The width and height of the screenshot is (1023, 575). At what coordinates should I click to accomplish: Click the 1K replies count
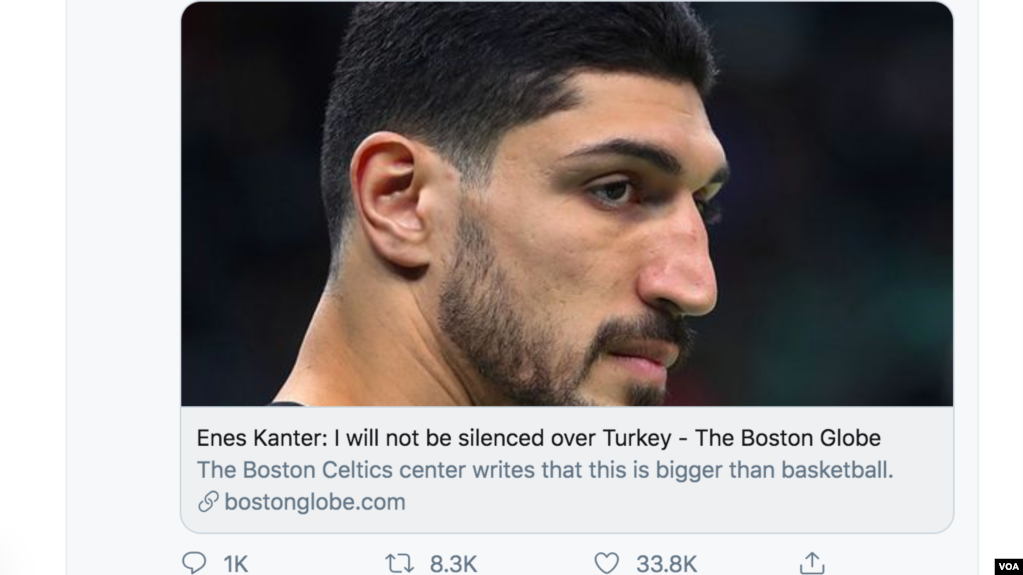[235, 564]
